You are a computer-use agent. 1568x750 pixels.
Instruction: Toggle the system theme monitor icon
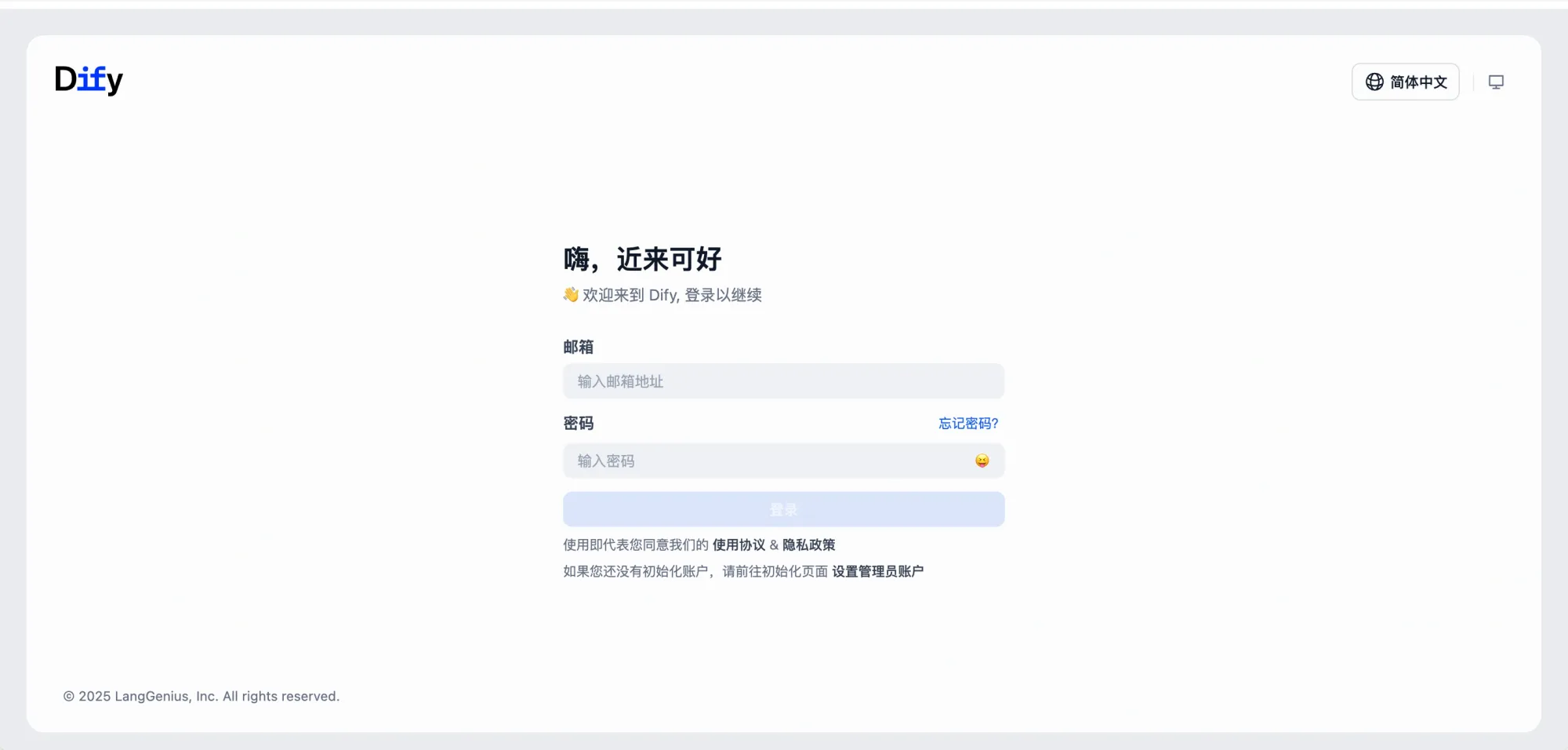1496,82
